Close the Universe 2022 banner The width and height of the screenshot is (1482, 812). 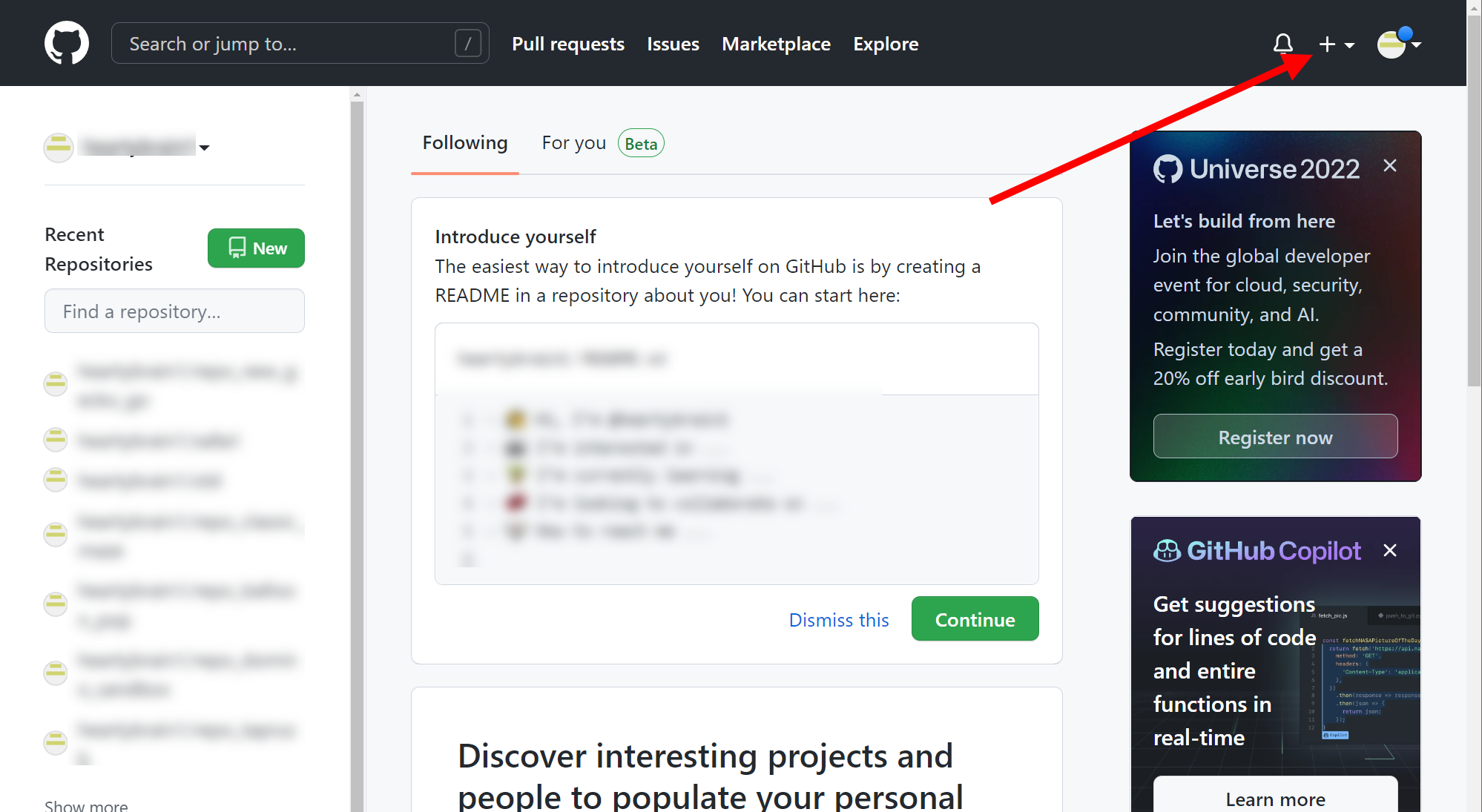(1389, 166)
